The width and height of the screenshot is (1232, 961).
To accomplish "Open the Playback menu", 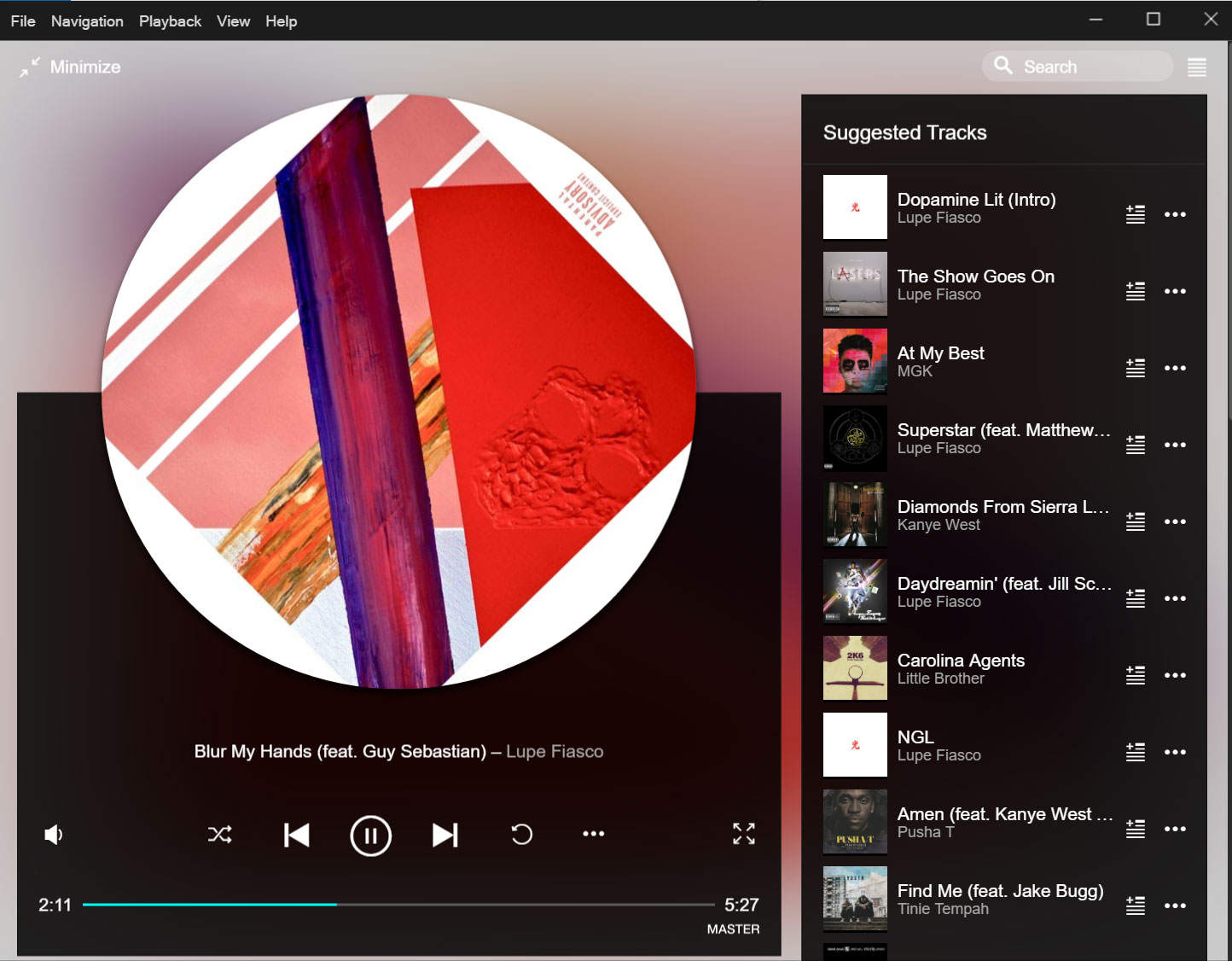I will tap(170, 21).
